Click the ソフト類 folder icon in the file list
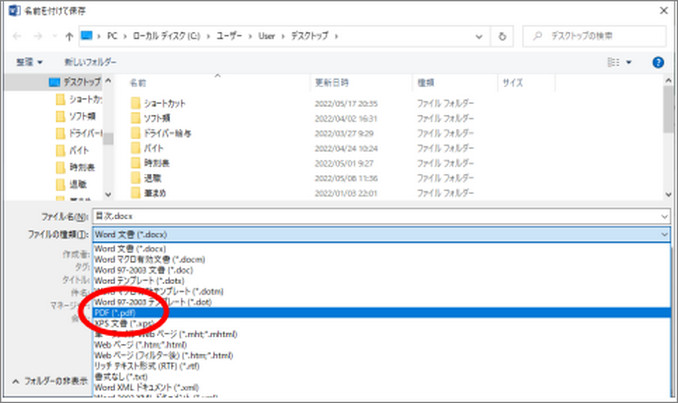Image resolution: width=678 pixels, height=403 pixels. 136,118
